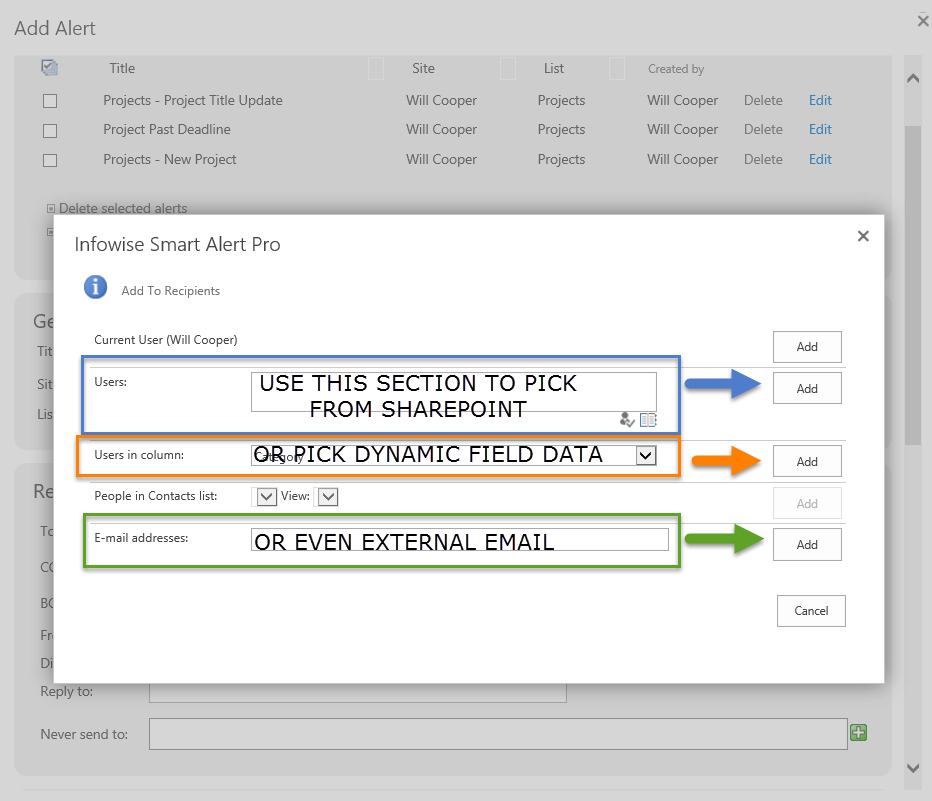Click the Projects - New Project title text

(169, 159)
